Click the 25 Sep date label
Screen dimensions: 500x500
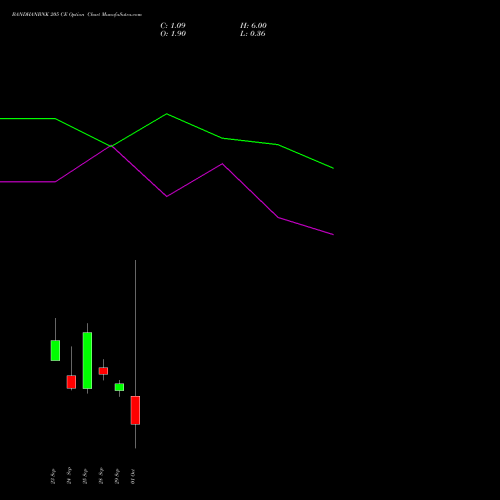pos(85,476)
